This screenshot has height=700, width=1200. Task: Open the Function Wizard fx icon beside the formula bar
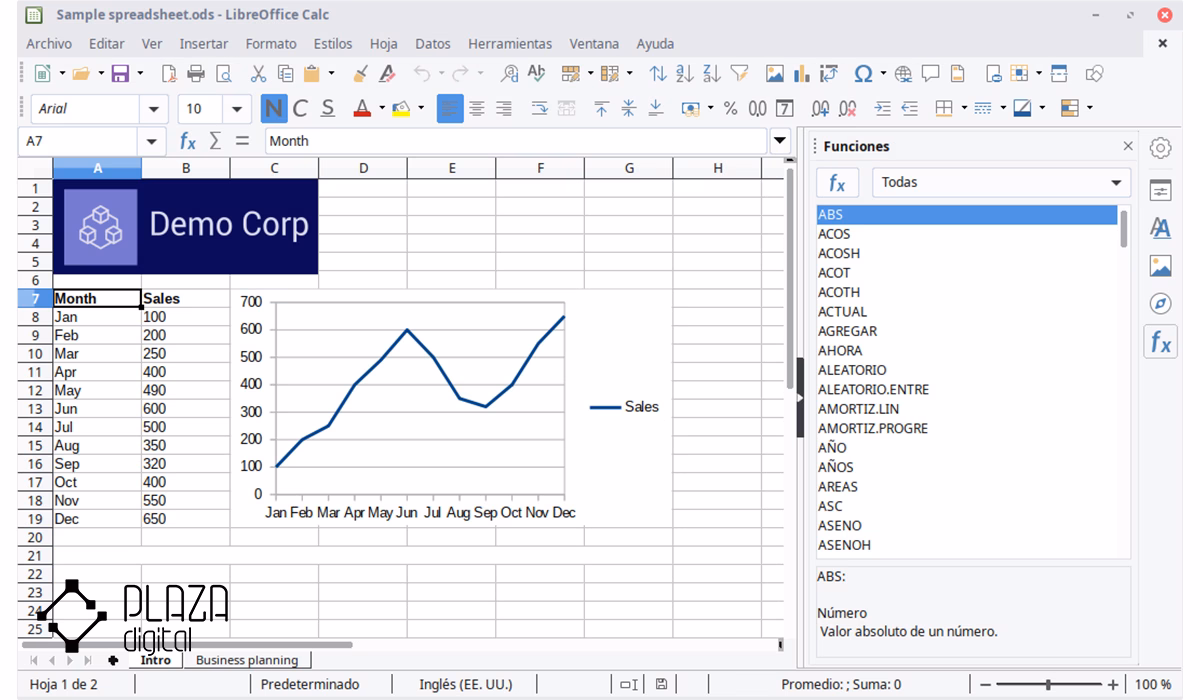click(187, 141)
